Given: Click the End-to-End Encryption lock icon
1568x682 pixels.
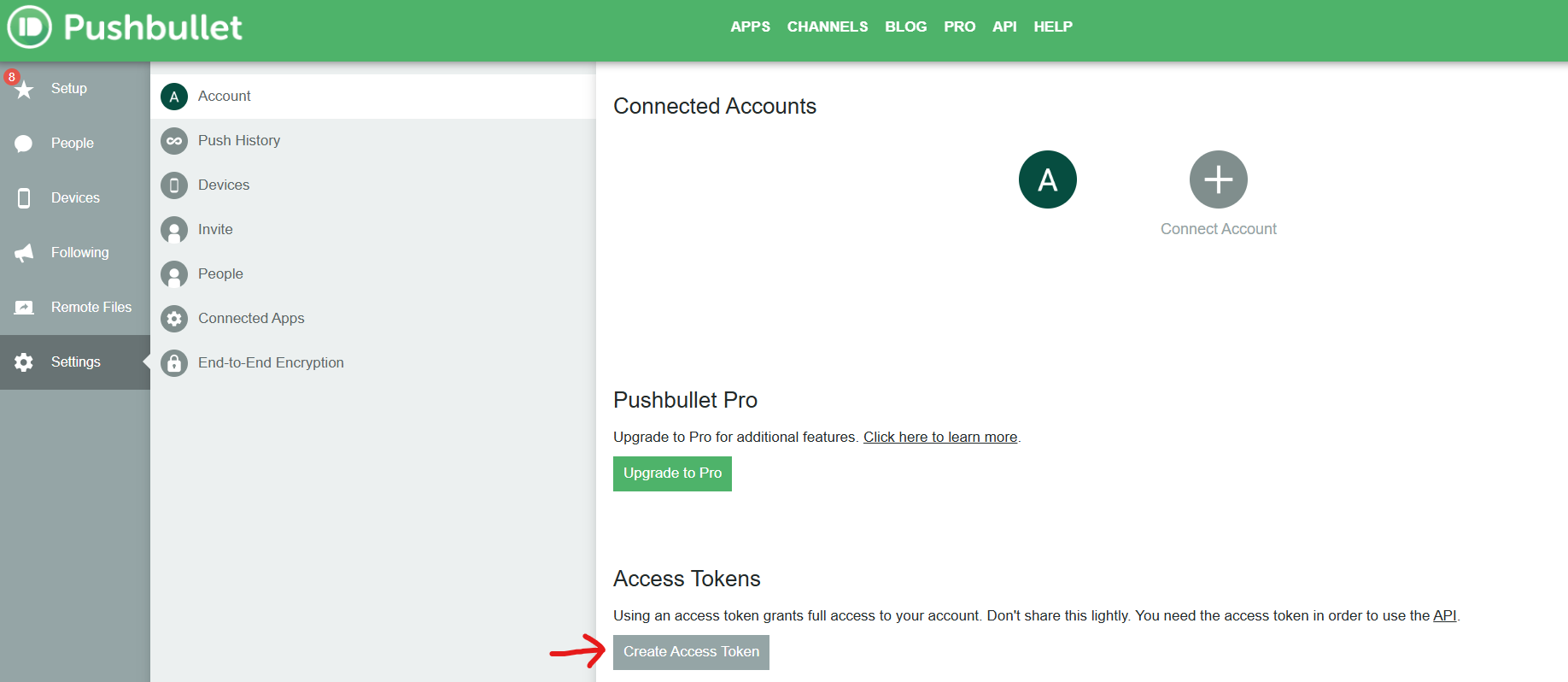Looking at the screenshot, I should (x=174, y=363).
